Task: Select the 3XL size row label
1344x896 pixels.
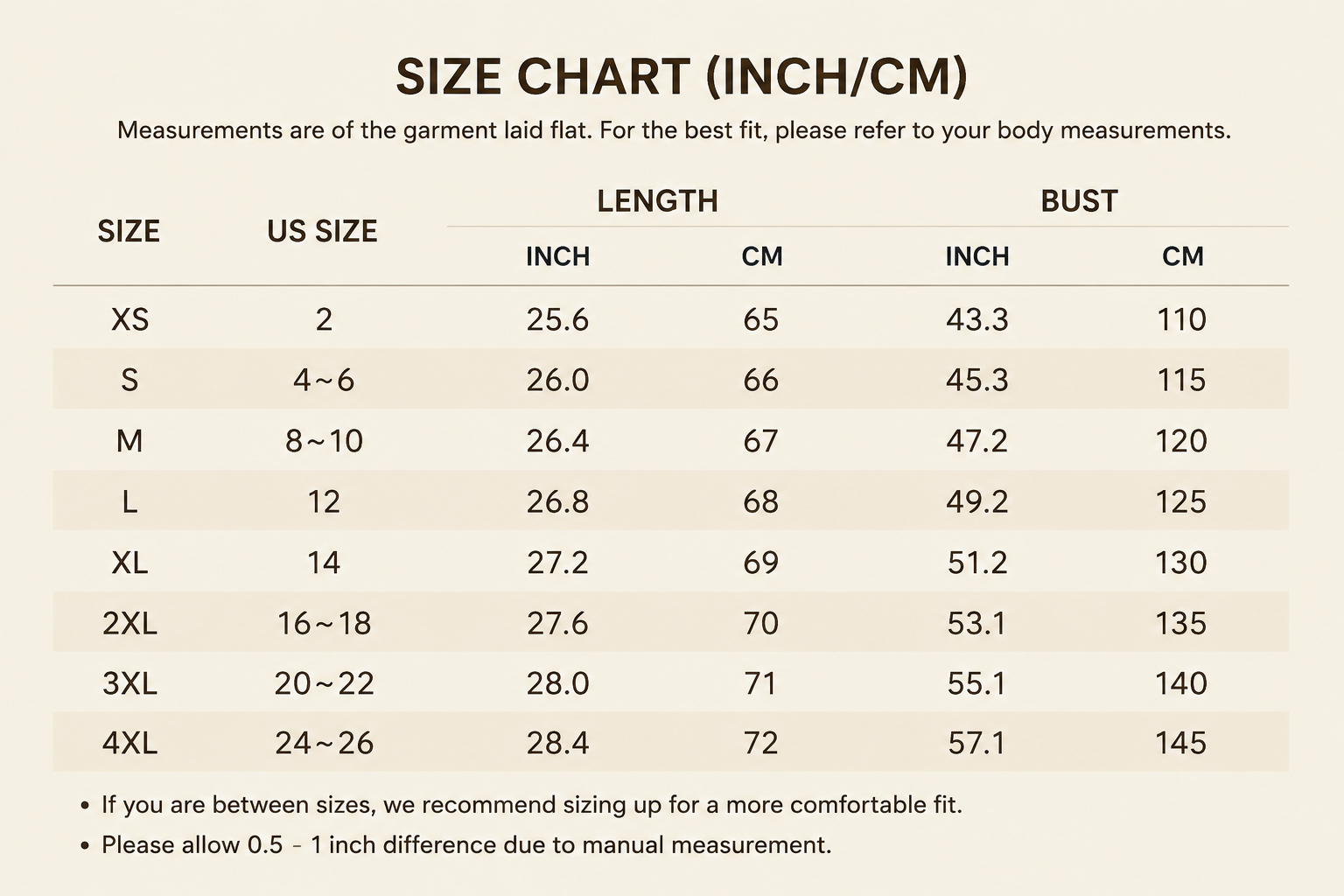Action: point(129,683)
